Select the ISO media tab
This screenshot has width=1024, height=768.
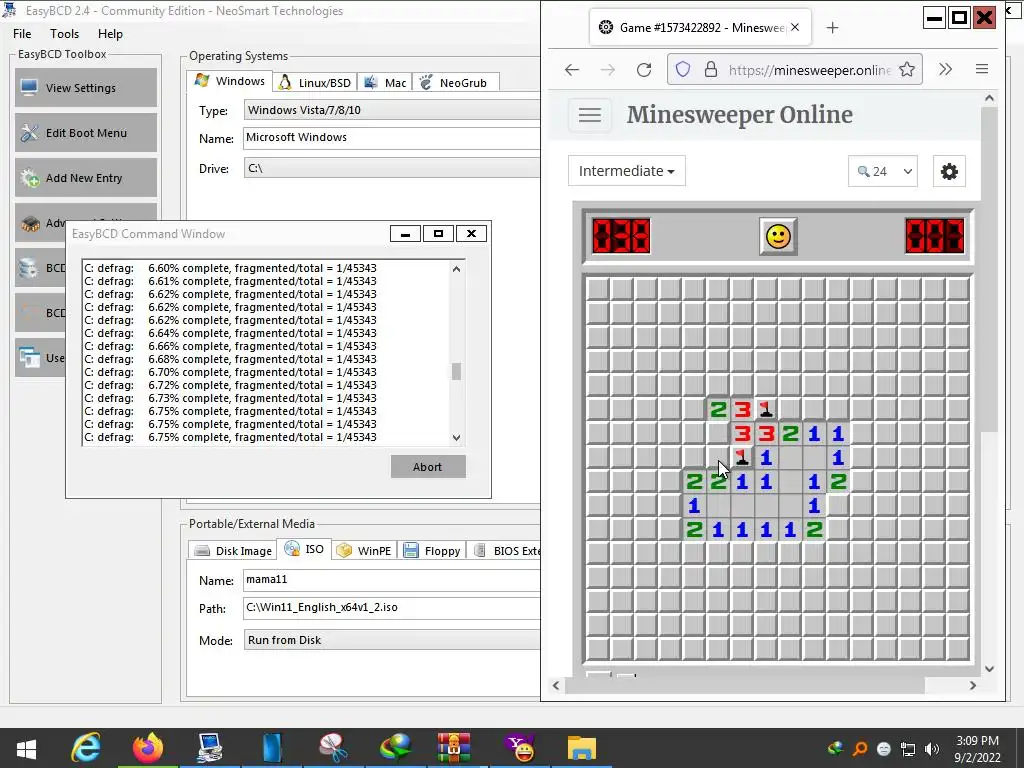pos(304,549)
